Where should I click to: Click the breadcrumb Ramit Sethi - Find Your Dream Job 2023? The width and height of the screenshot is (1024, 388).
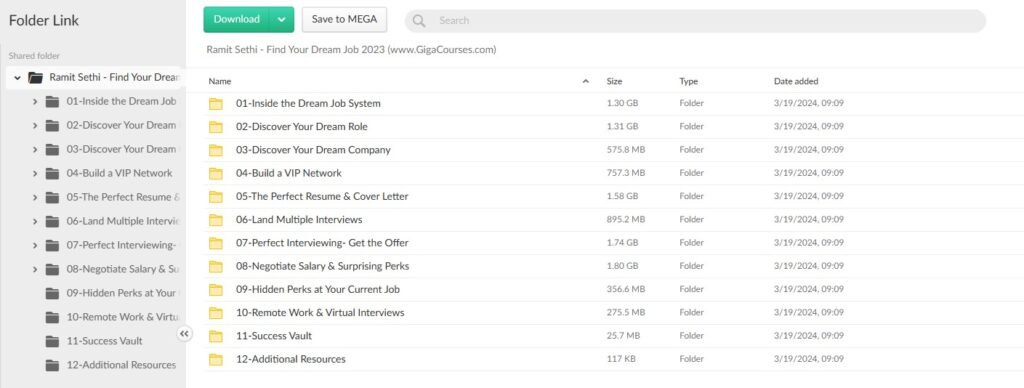(351, 50)
